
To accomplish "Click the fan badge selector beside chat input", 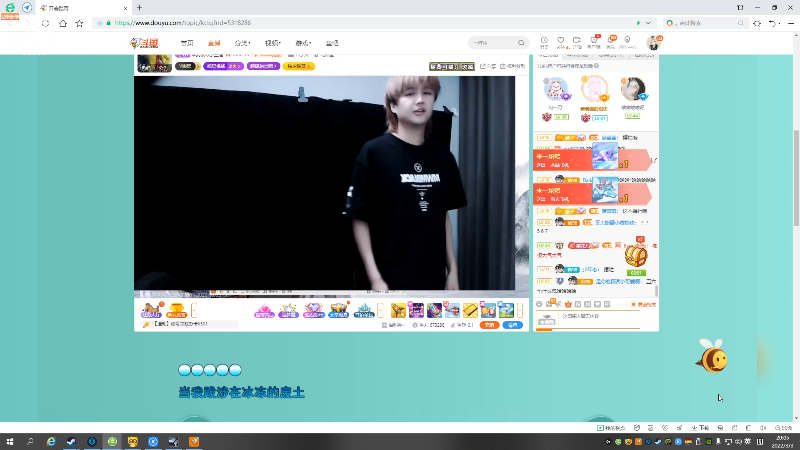I will click(546, 320).
